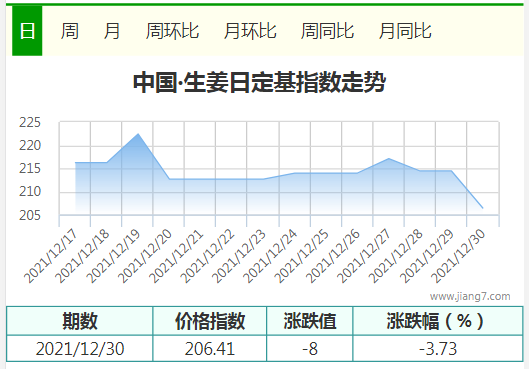Select the -8 change value cell
Screen dimensions: 529x369
coord(310,348)
